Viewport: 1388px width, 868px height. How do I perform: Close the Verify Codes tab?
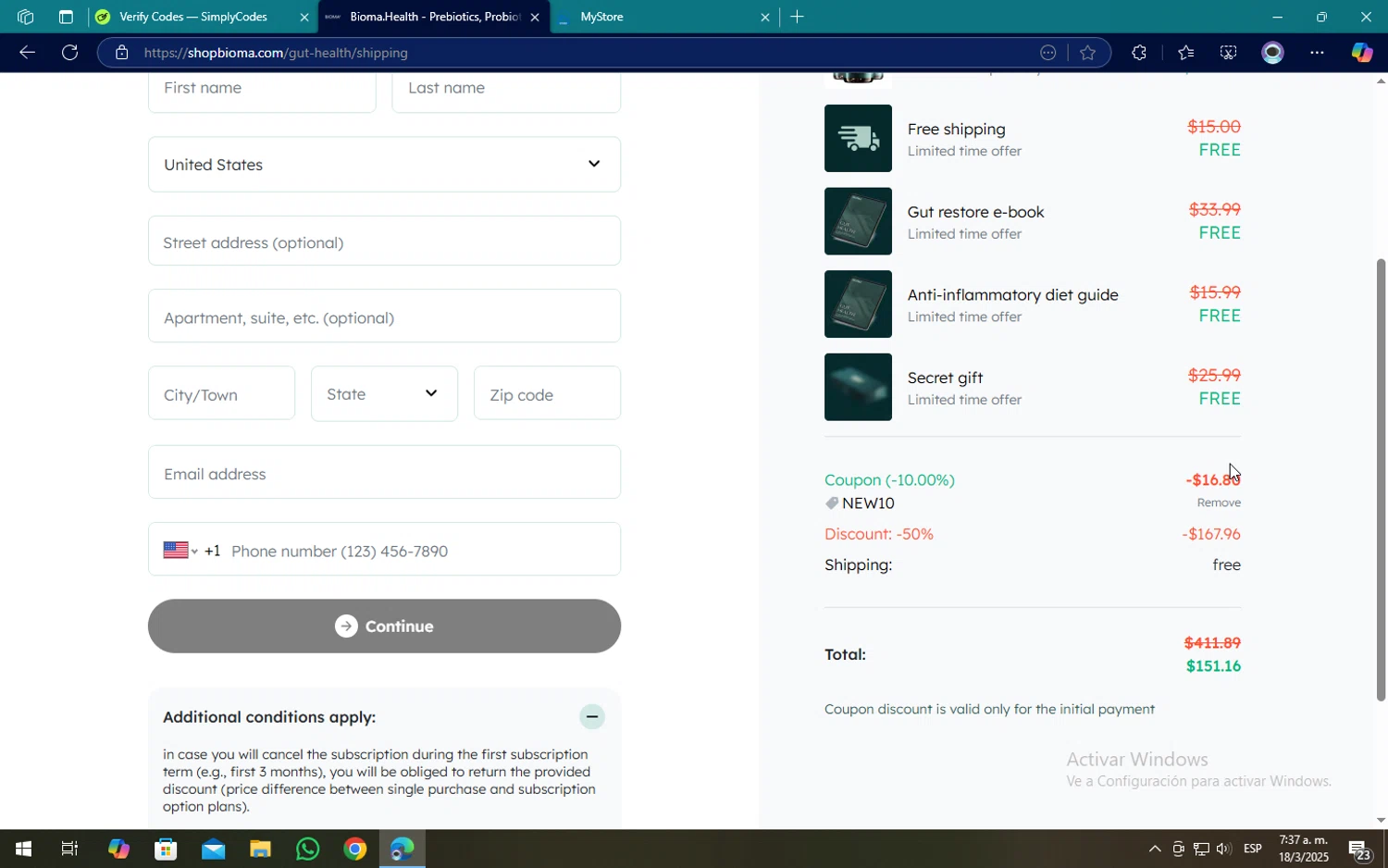point(304,17)
